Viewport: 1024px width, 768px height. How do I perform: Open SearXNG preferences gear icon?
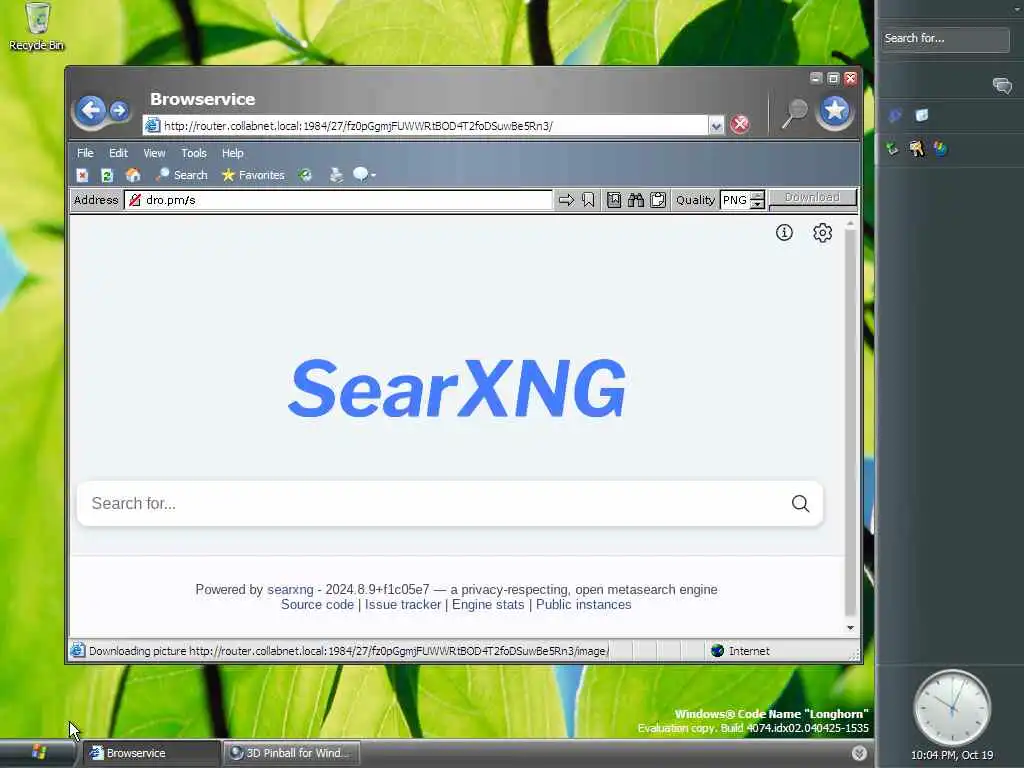tap(822, 232)
